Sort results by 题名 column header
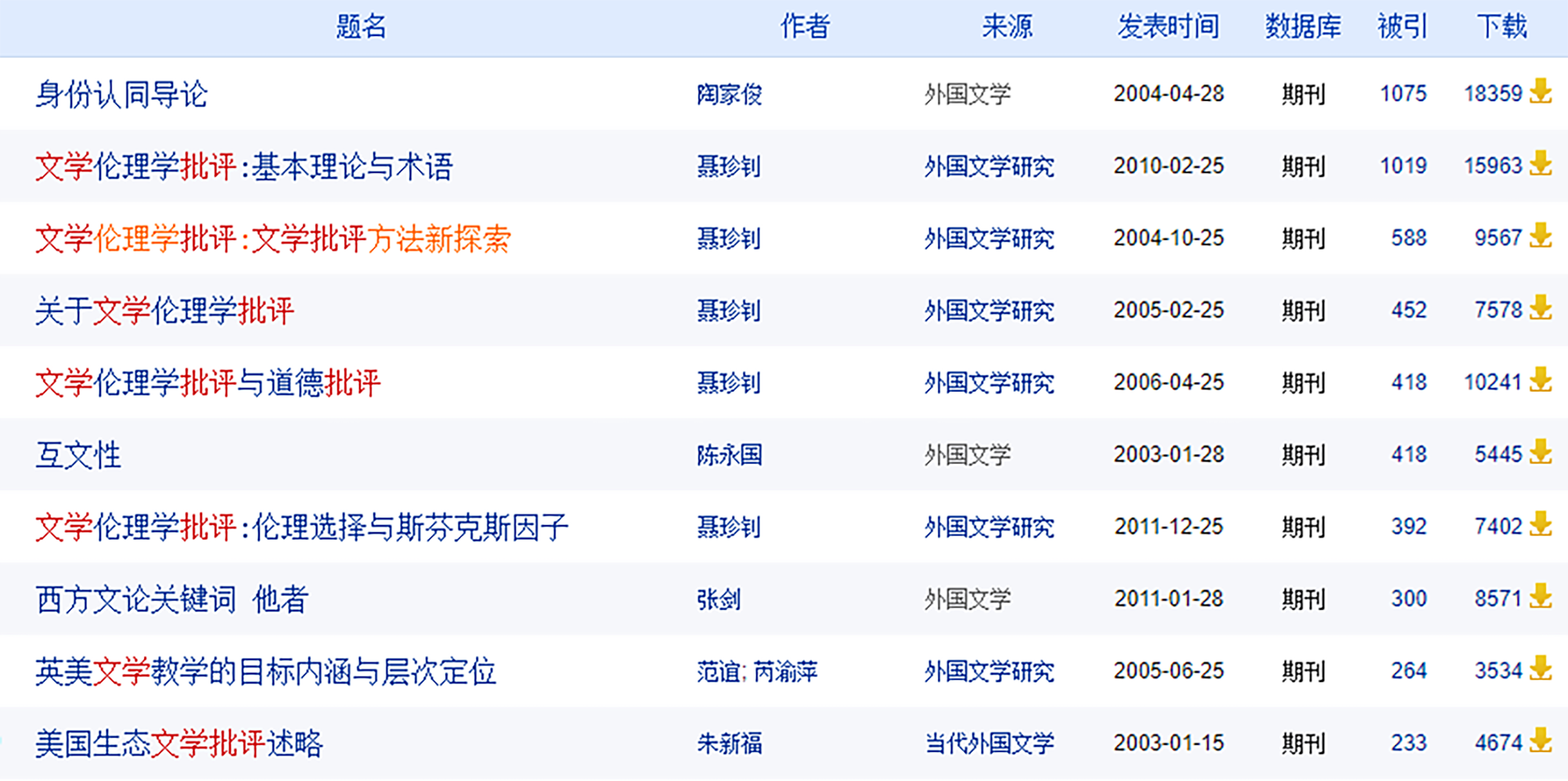The width and height of the screenshot is (1568, 781). pos(361,27)
